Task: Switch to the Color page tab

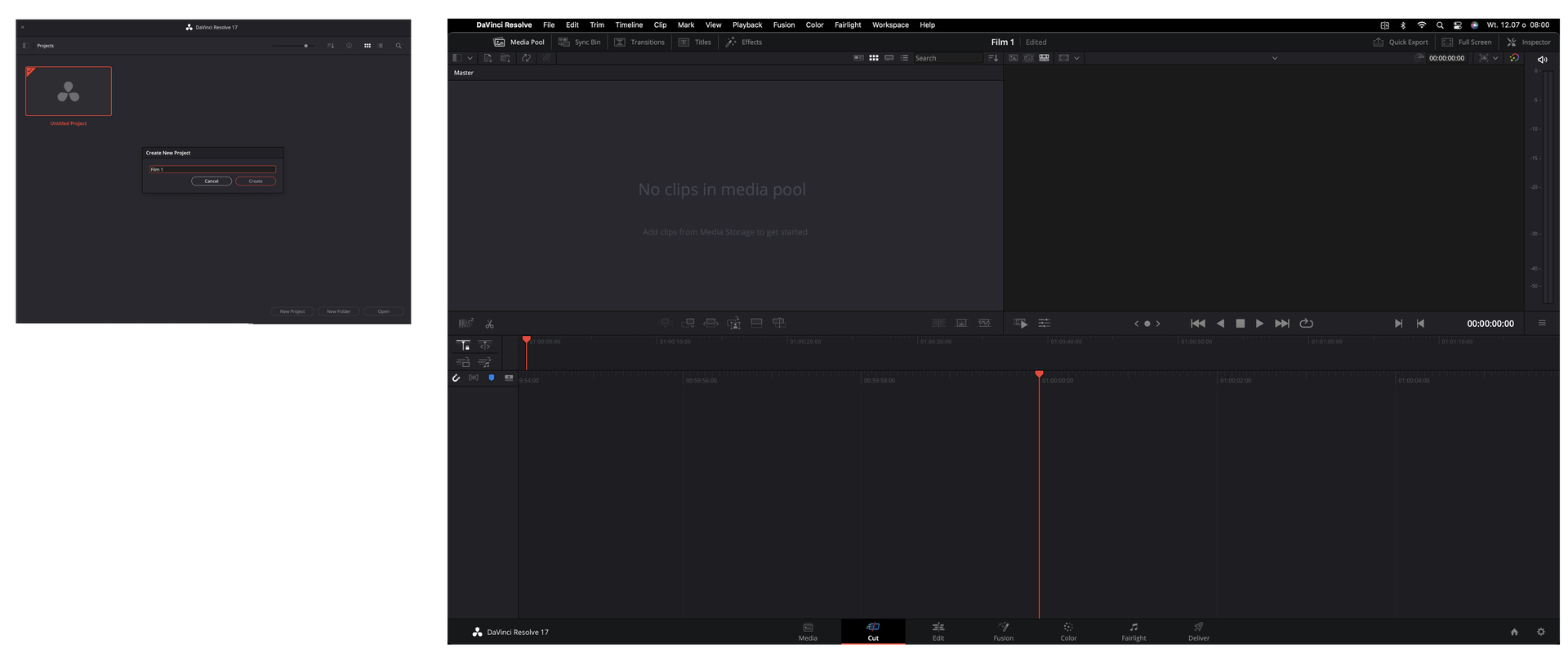Action: pyautogui.click(x=1068, y=632)
